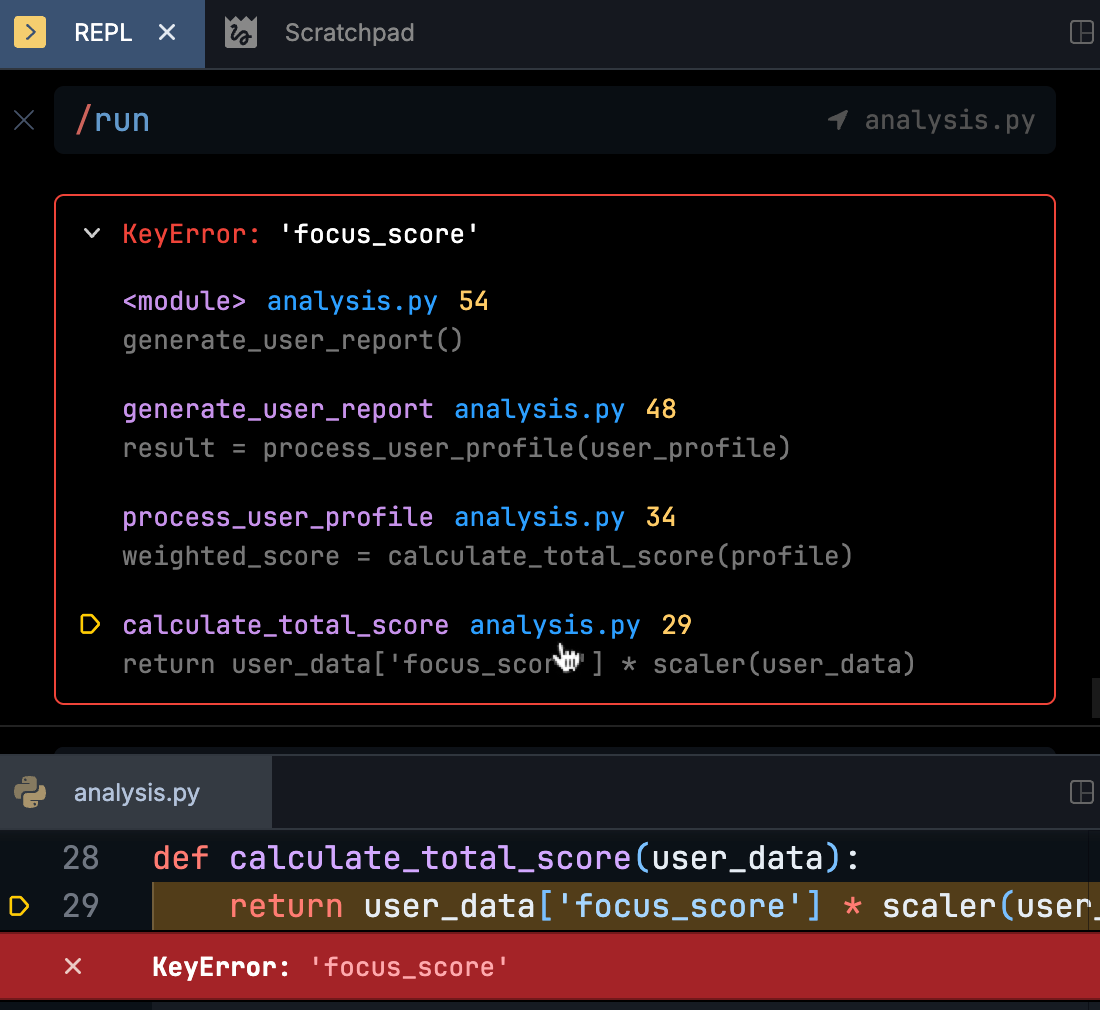Click the REPL terminal prompt icon

pos(30,32)
